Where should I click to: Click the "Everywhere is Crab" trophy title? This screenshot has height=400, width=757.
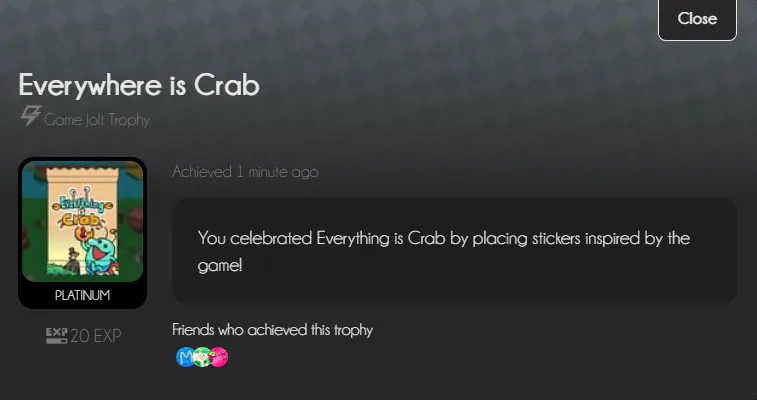point(139,85)
